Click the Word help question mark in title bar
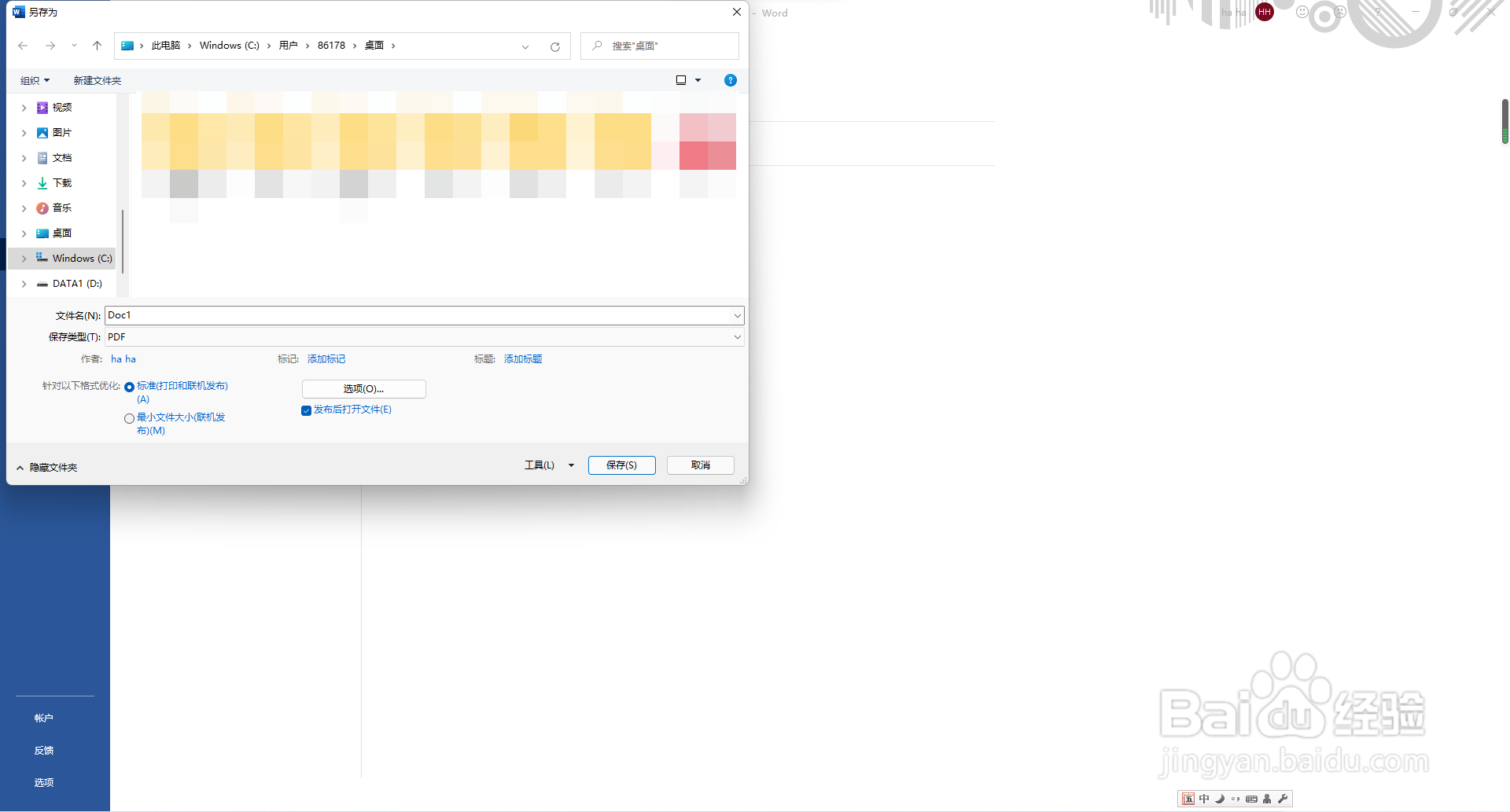Image resolution: width=1510 pixels, height=812 pixels. coord(1378,12)
